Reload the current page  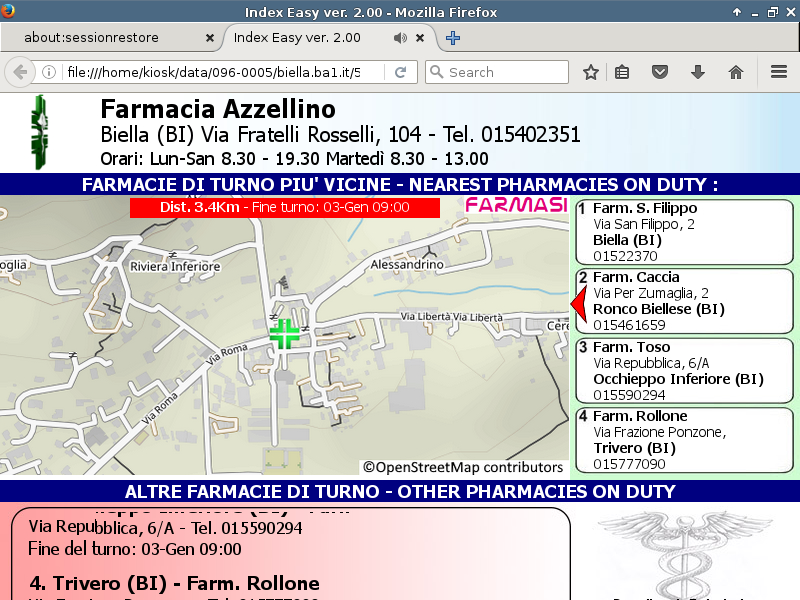point(400,72)
